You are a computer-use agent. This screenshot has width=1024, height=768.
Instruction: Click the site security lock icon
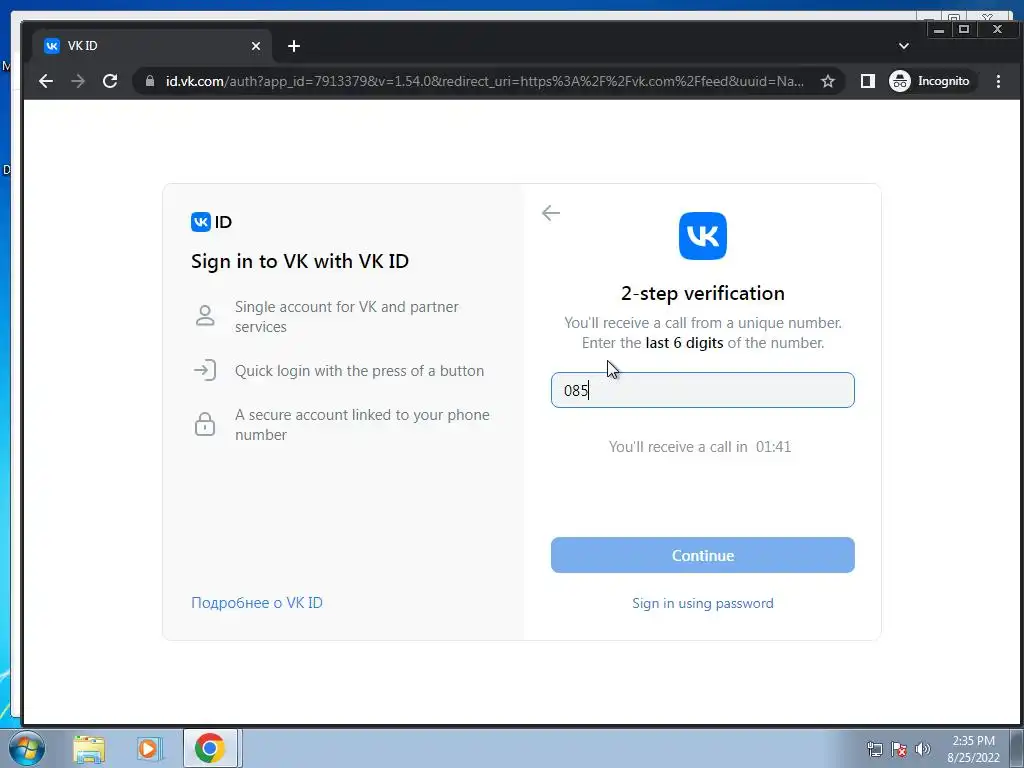150,81
